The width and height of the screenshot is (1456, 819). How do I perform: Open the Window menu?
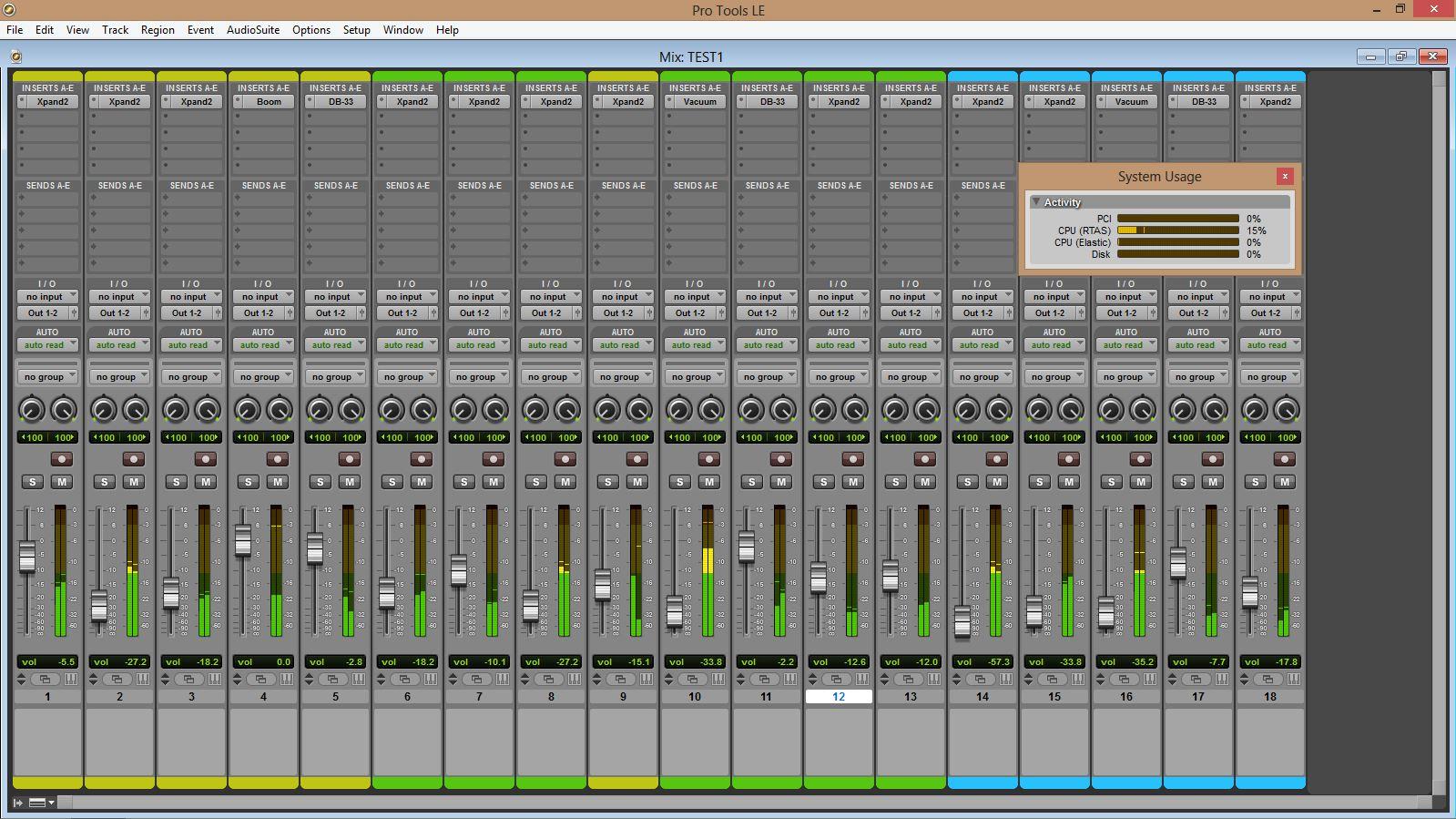tap(402, 30)
